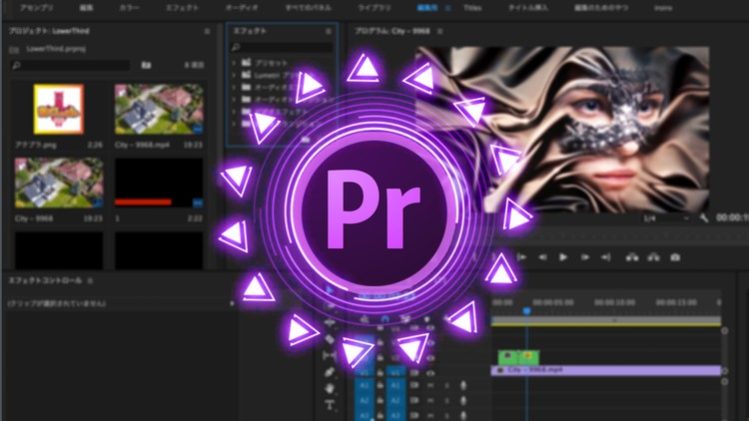Click the timeline playhead marker
Image resolution: width=749 pixels, height=421 pixels.
526,311
